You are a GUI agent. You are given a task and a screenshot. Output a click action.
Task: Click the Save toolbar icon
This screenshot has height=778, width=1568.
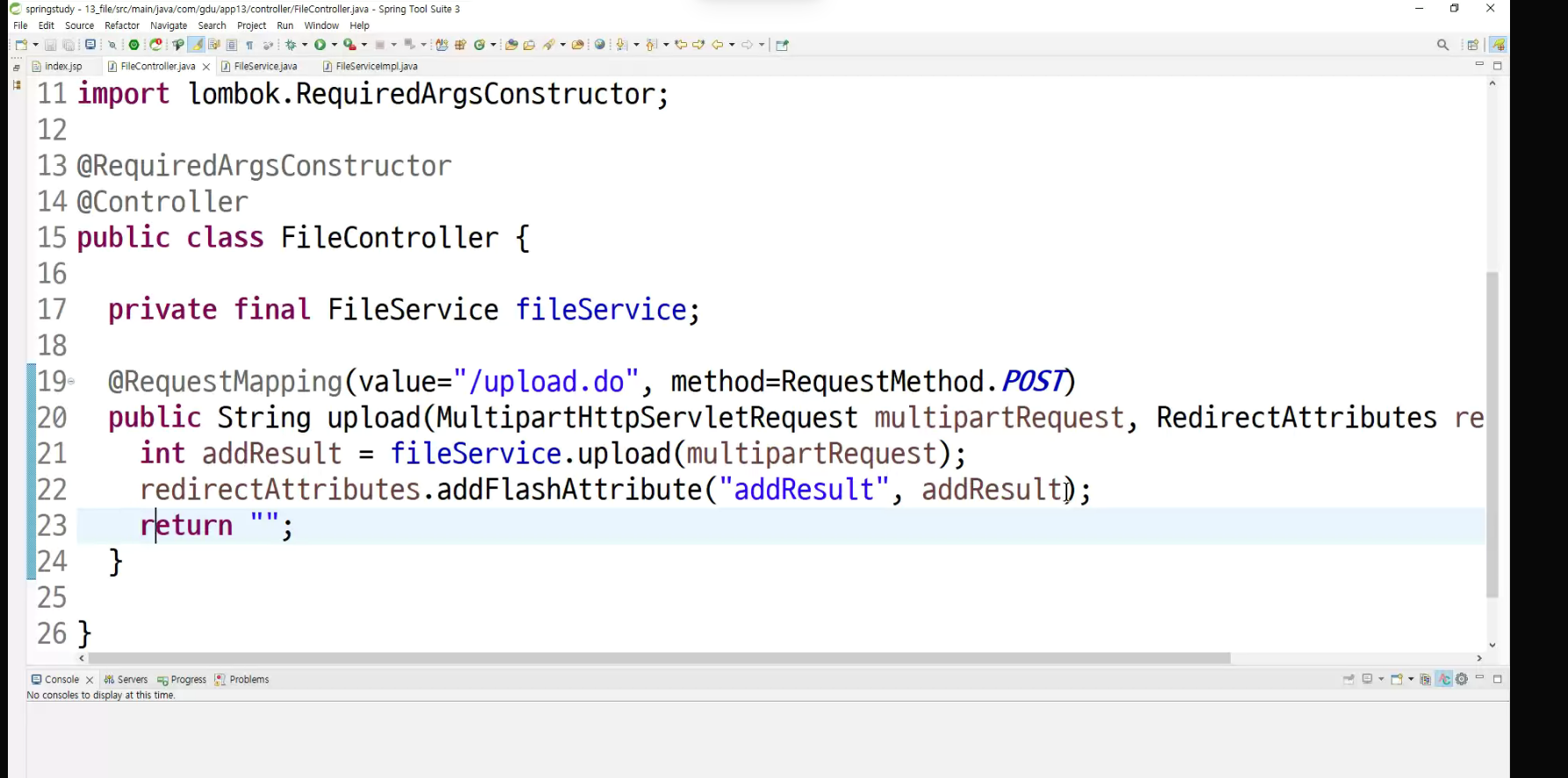point(50,45)
